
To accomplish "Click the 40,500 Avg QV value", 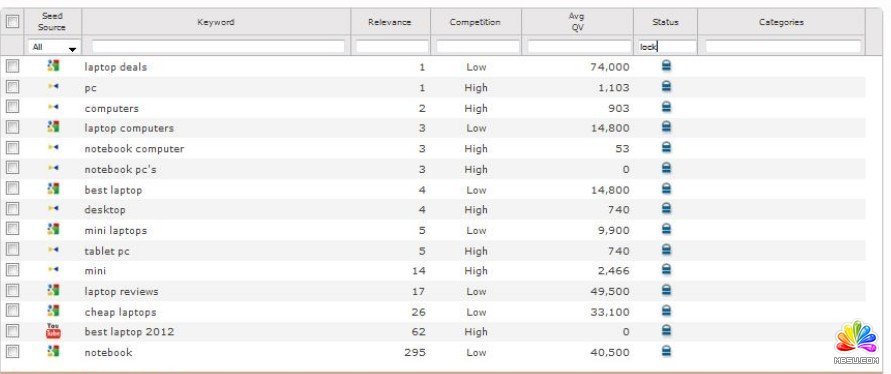I will tap(610, 352).
